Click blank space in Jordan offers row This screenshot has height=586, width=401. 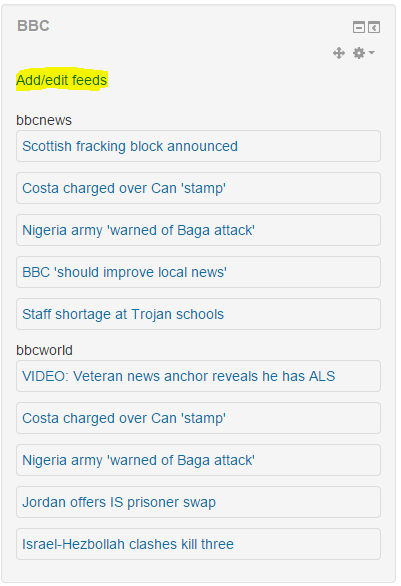[299, 502]
